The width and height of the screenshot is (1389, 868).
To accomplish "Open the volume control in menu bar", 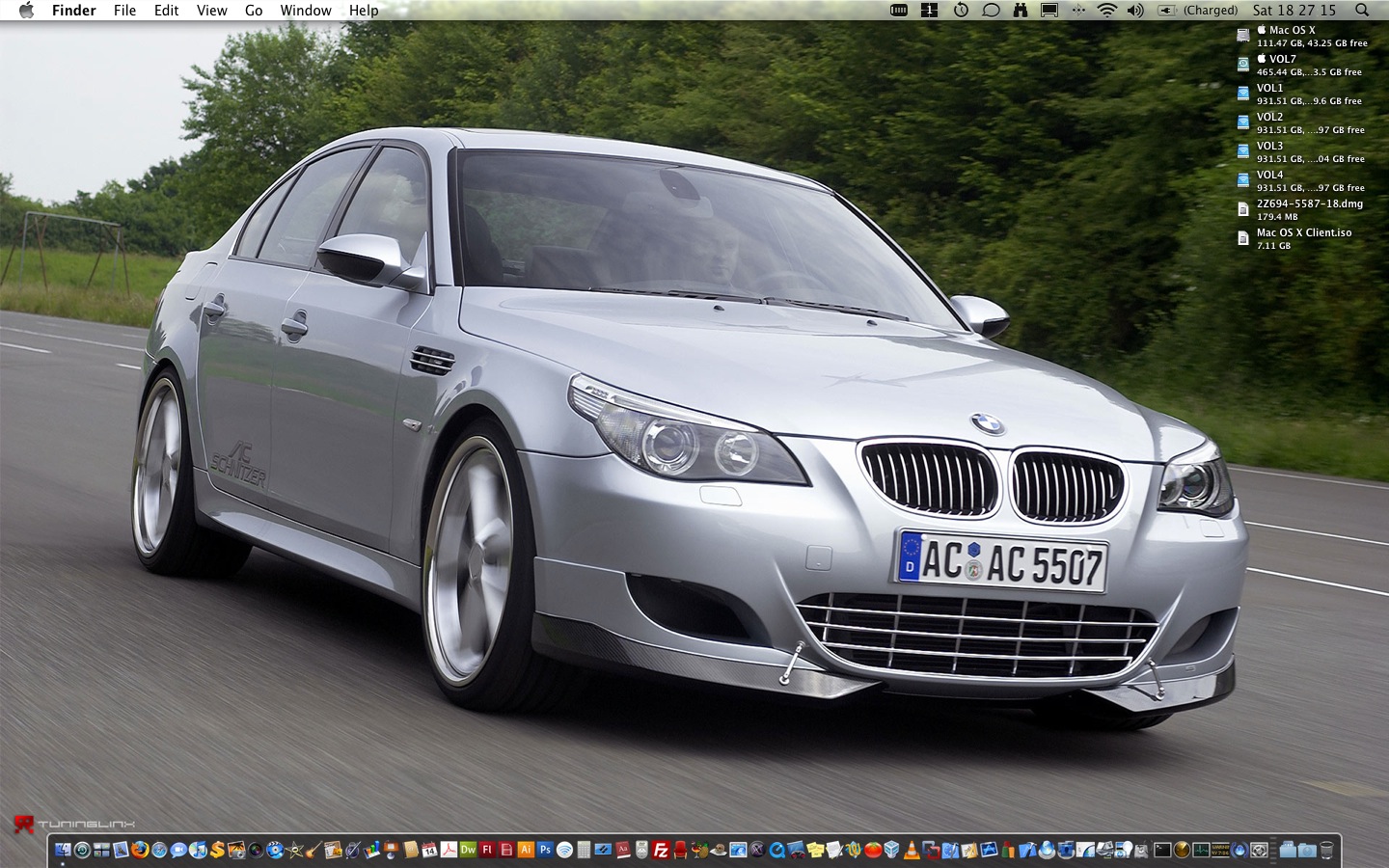I will (1135, 11).
